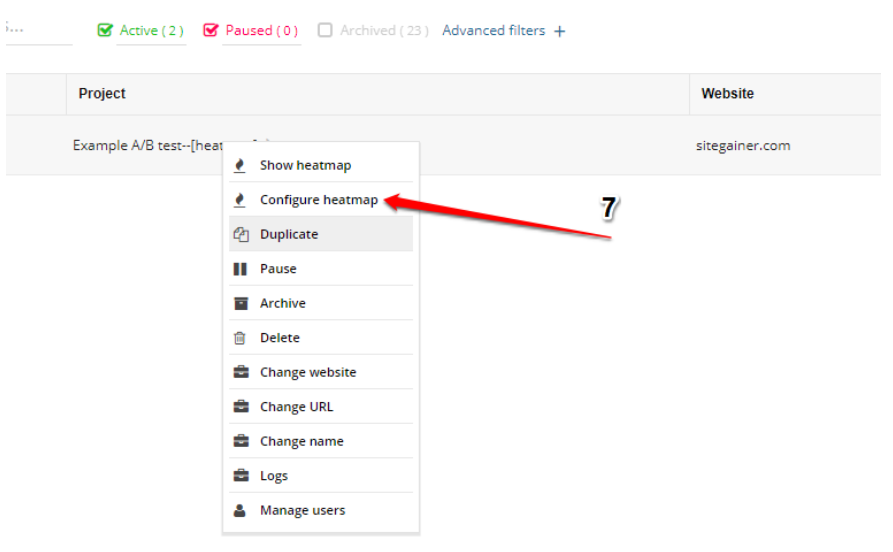Click the Project column header
893x552 pixels.
(x=102, y=93)
